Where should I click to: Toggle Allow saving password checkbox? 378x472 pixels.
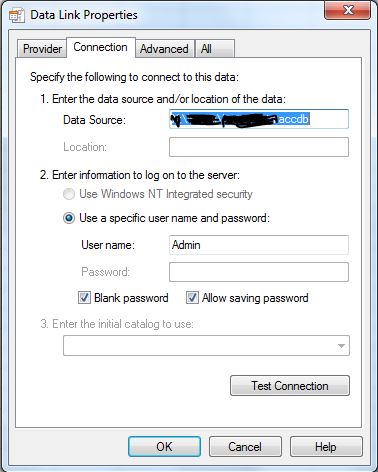(192, 297)
